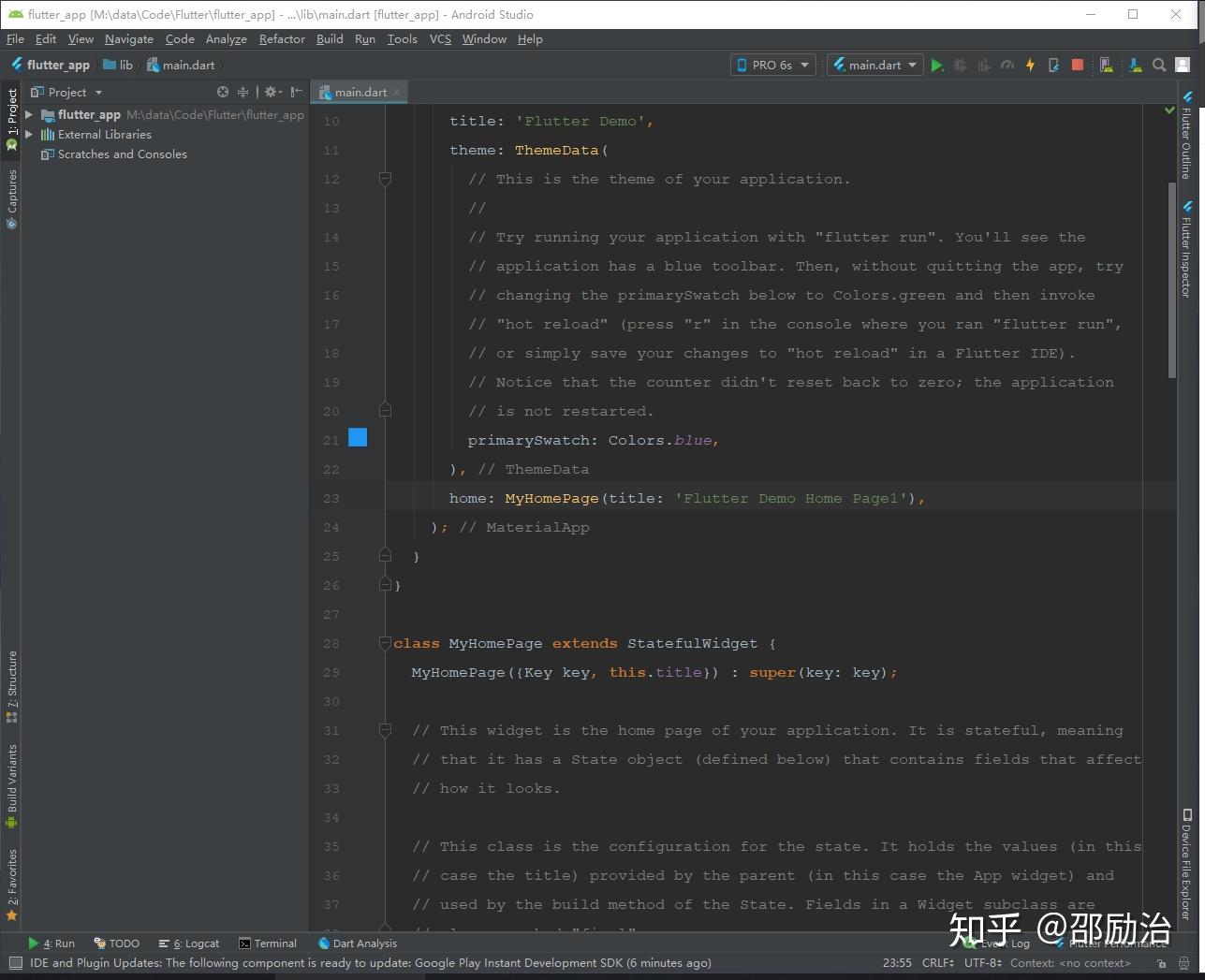The height and width of the screenshot is (980, 1205).
Task: Hide the Project panel with collapse icon
Action: click(x=296, y=92)
